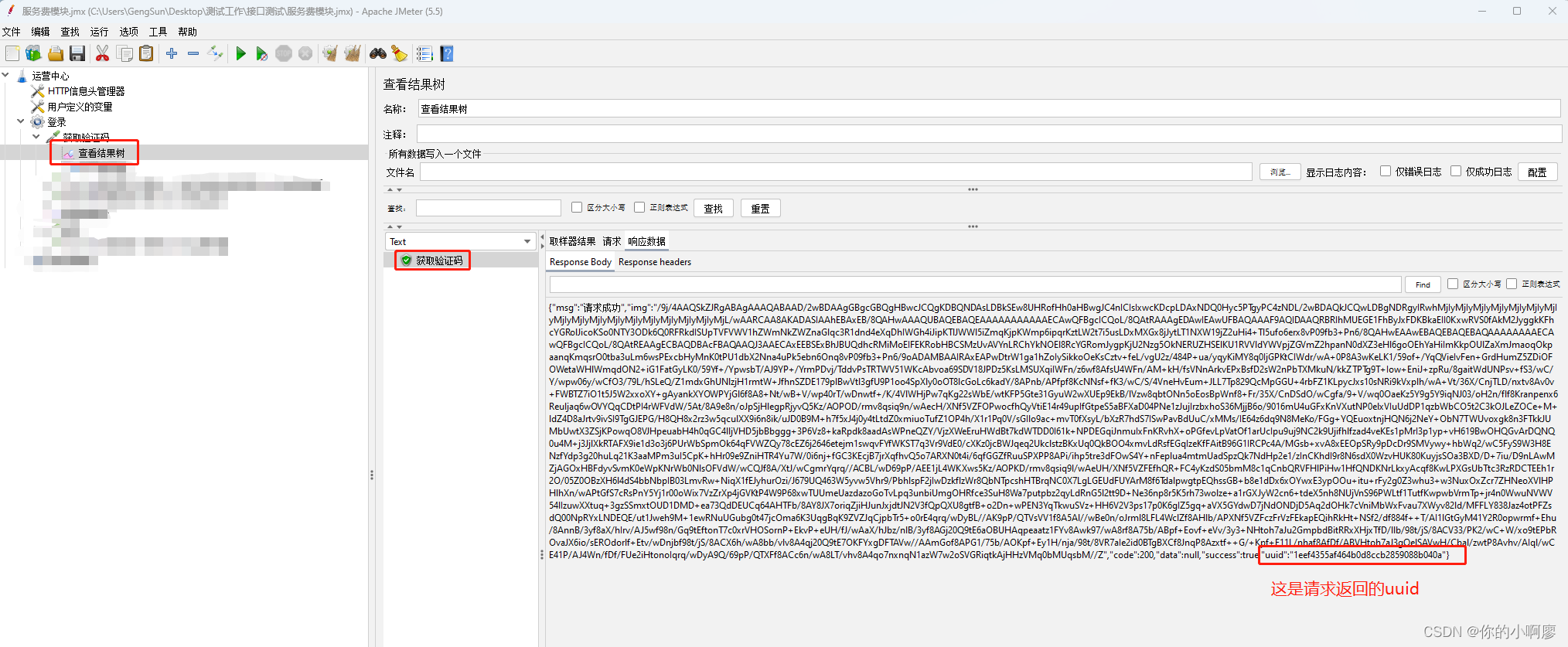The height and width of the screenshot is (647, 1568).
Task: Expand all nodes with the plus icon
Action: 172,53
